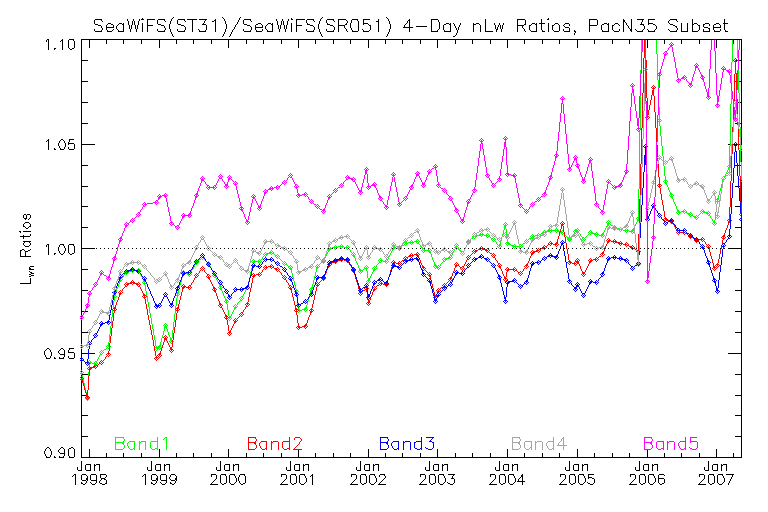This screenshot has width=768, height=512.
Task: Click the Jan 2005 x-axis label
Action: (x=577, y=473)
